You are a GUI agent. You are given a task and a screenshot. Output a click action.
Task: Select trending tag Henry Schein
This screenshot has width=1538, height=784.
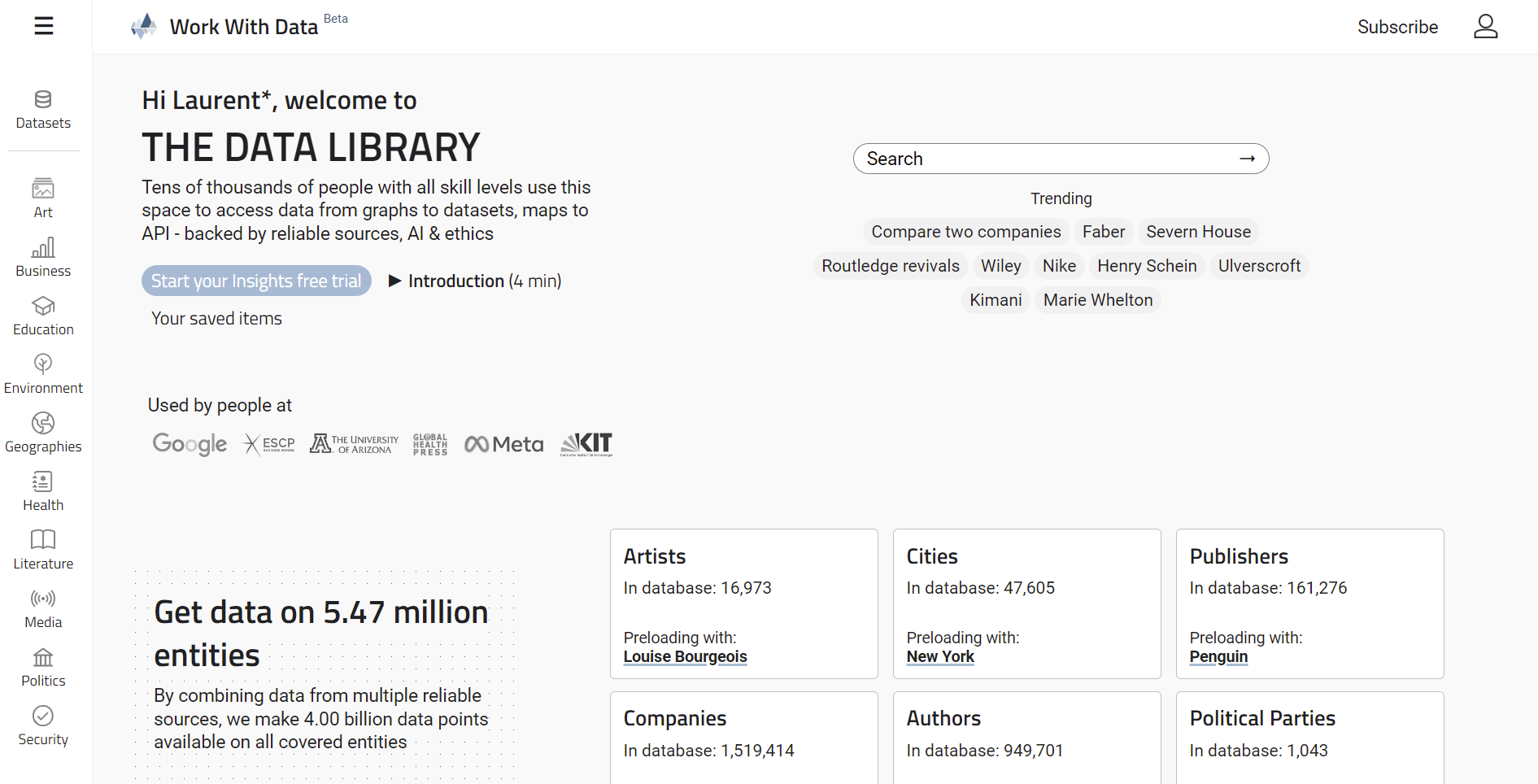pyautogui.click(x=1147, y=266)
